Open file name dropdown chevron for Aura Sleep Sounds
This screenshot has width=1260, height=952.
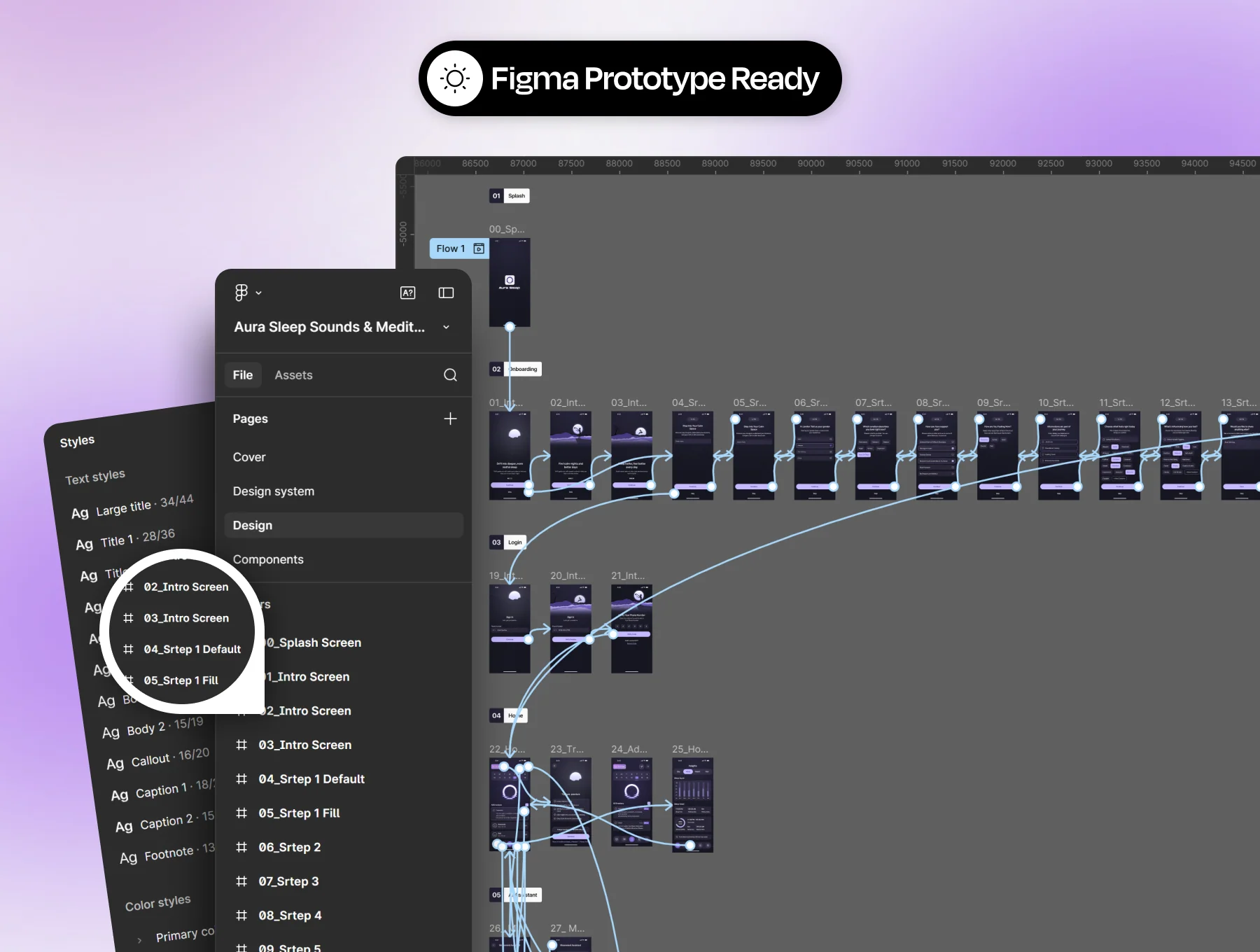point(446,327)
